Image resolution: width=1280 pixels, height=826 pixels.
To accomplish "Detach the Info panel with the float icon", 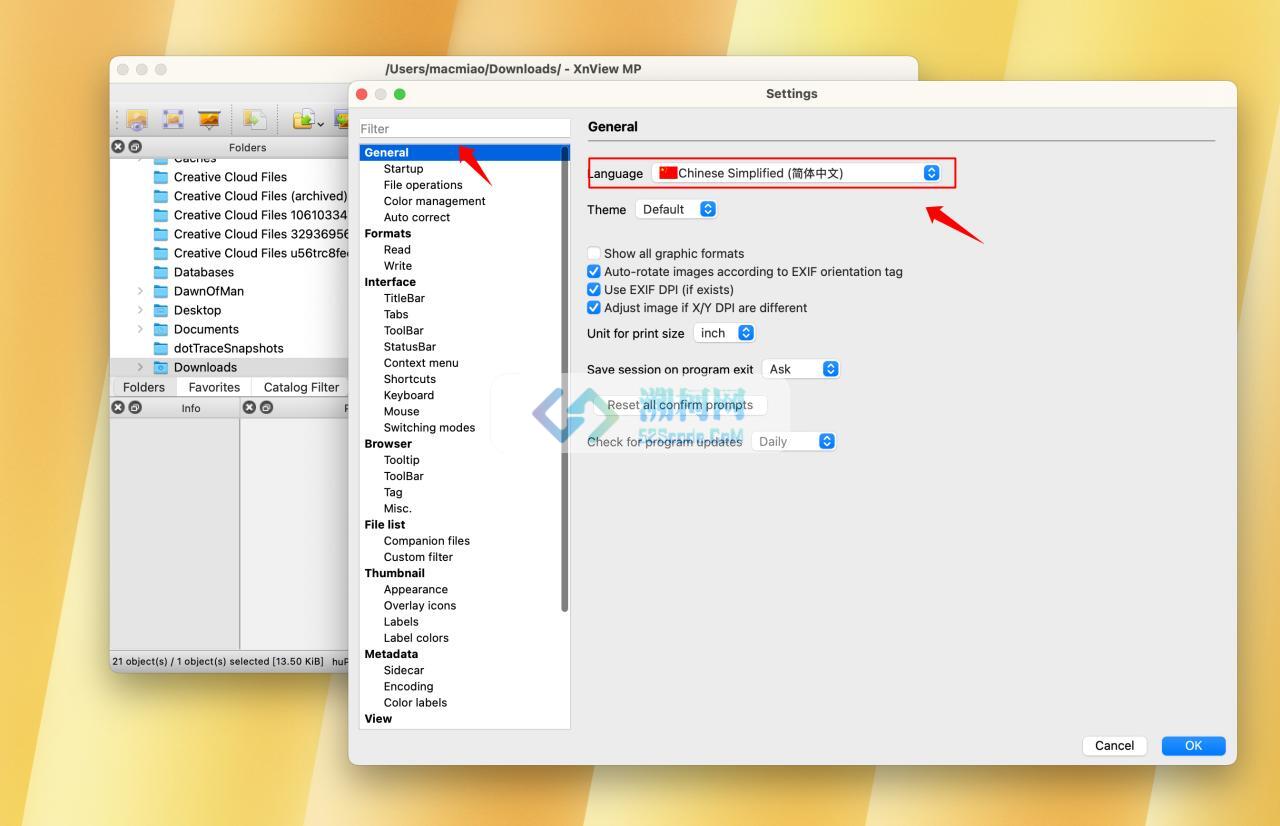I will (x=135, y=407).
